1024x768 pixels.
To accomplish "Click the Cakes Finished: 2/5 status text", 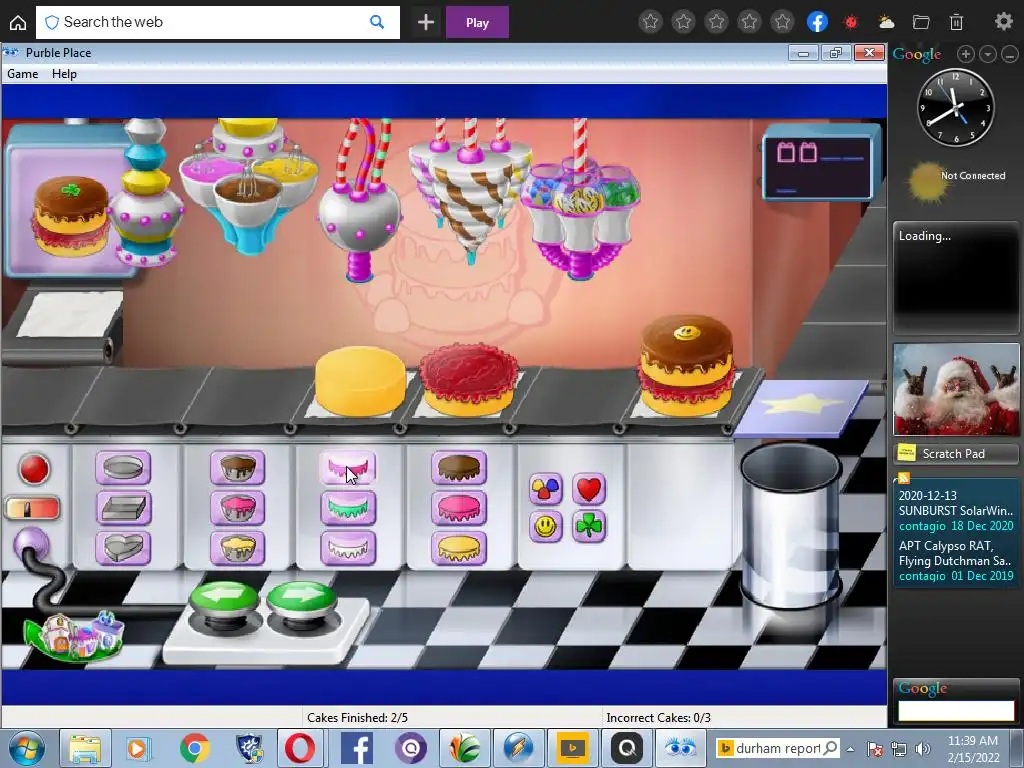I will point(357,718).
